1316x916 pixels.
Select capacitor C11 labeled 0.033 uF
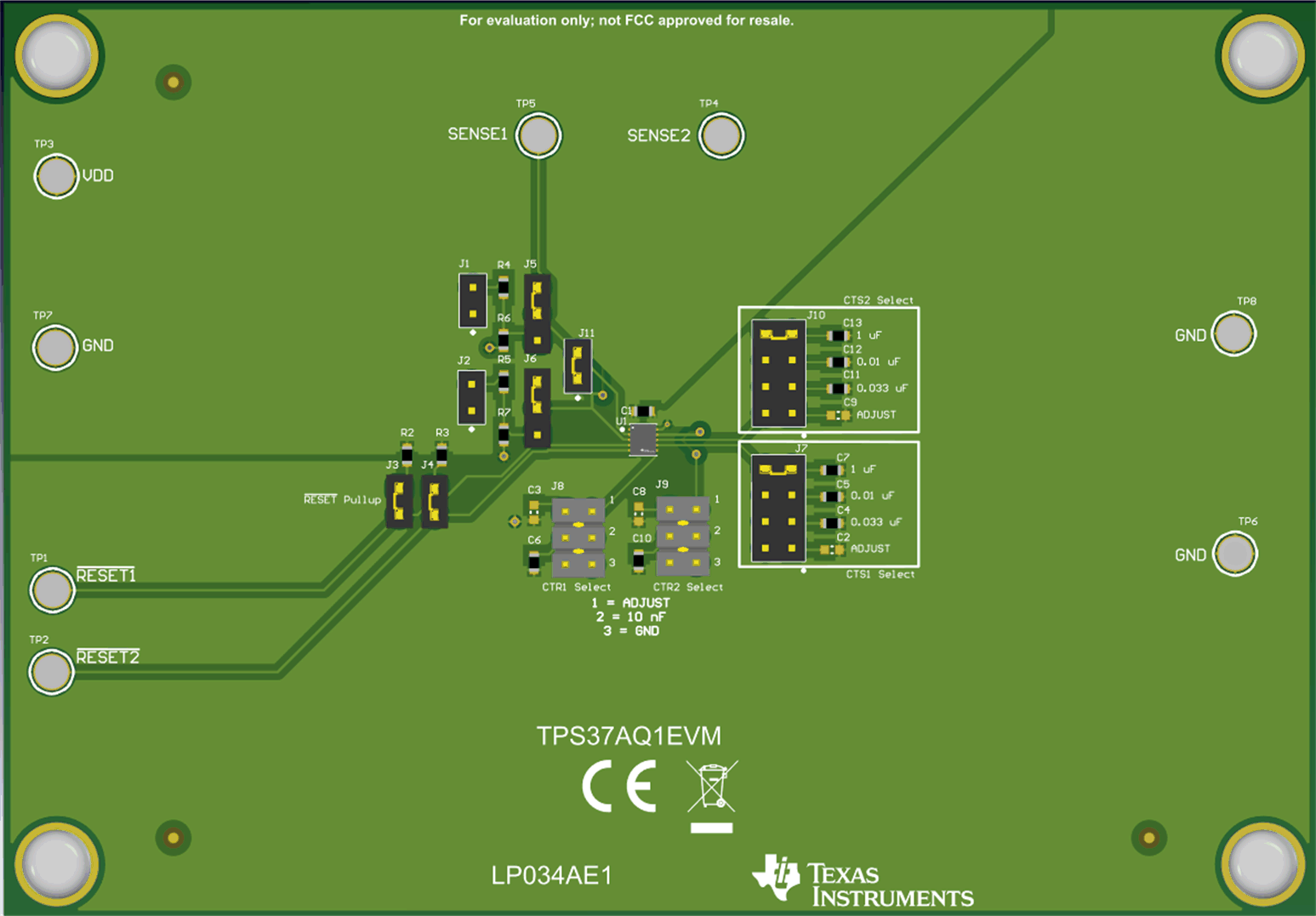click(839, 389)
